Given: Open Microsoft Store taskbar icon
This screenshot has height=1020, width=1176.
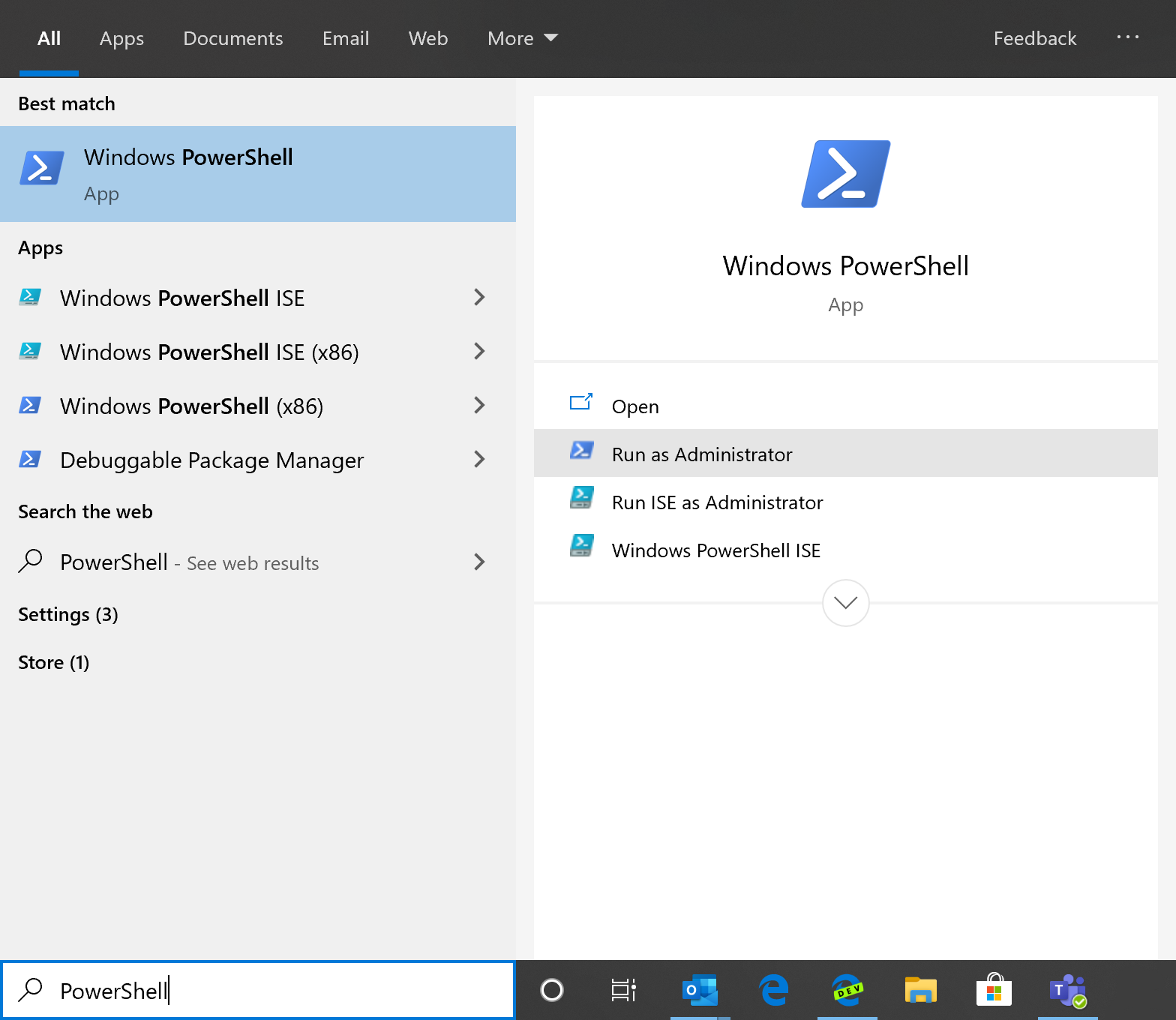Looking at the screenshot, I should coord(994,991).
